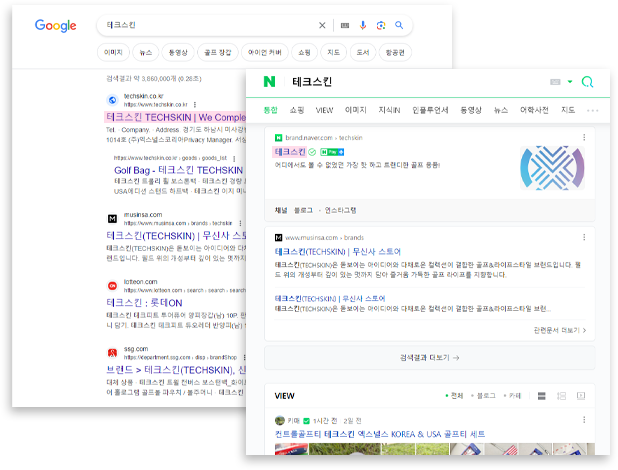
Task: Open 테크스킨(TECHSKIN) | 무신사 스토어 Naver result
Action: pyautogui.click(x=337, y=252)
